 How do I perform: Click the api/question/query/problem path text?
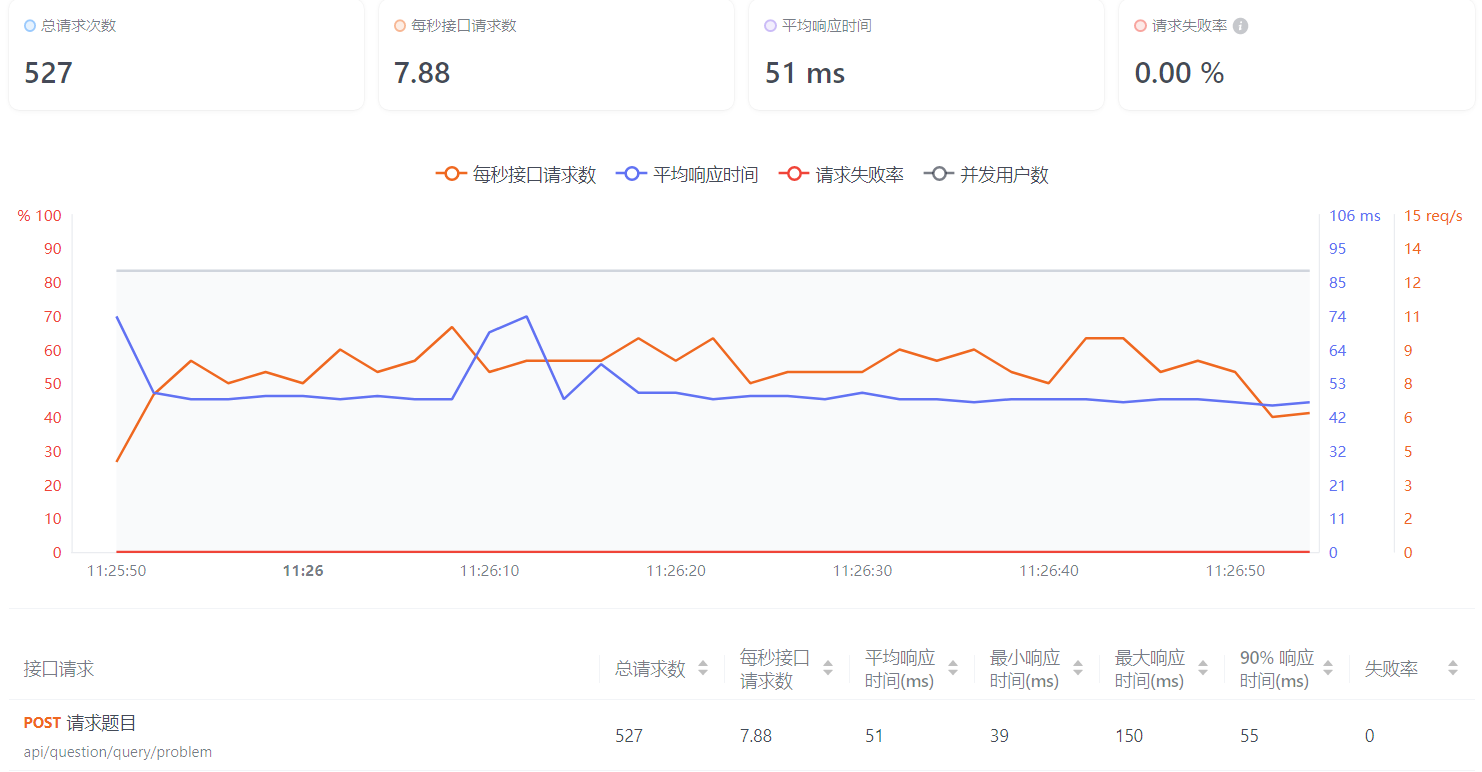(118, 752)
